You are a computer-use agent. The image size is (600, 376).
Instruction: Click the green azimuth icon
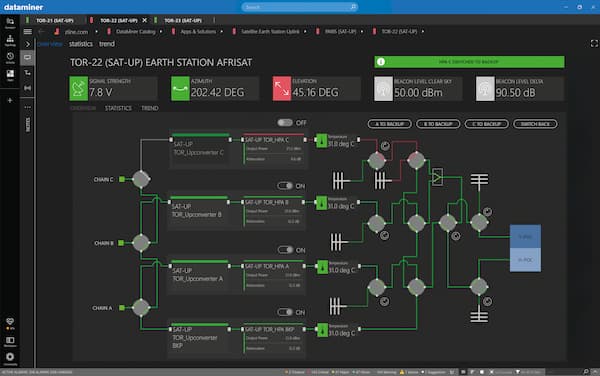180,88
